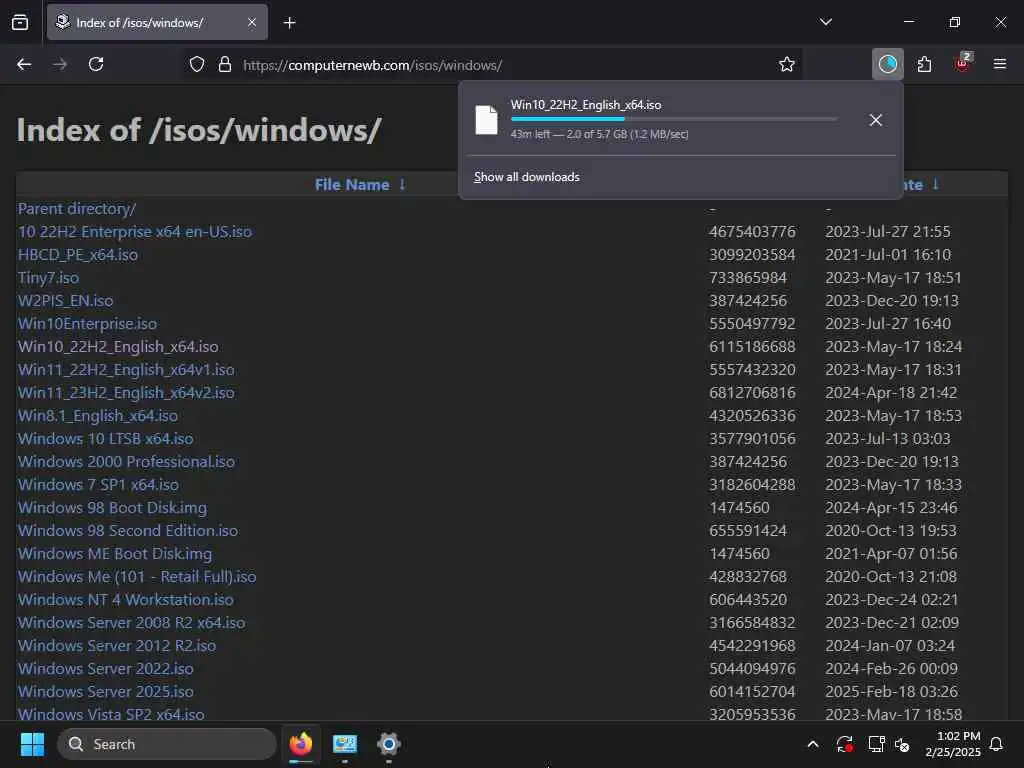
Task: Open the Firefox application hamburger menu
Action: (x=1000, y=64)
